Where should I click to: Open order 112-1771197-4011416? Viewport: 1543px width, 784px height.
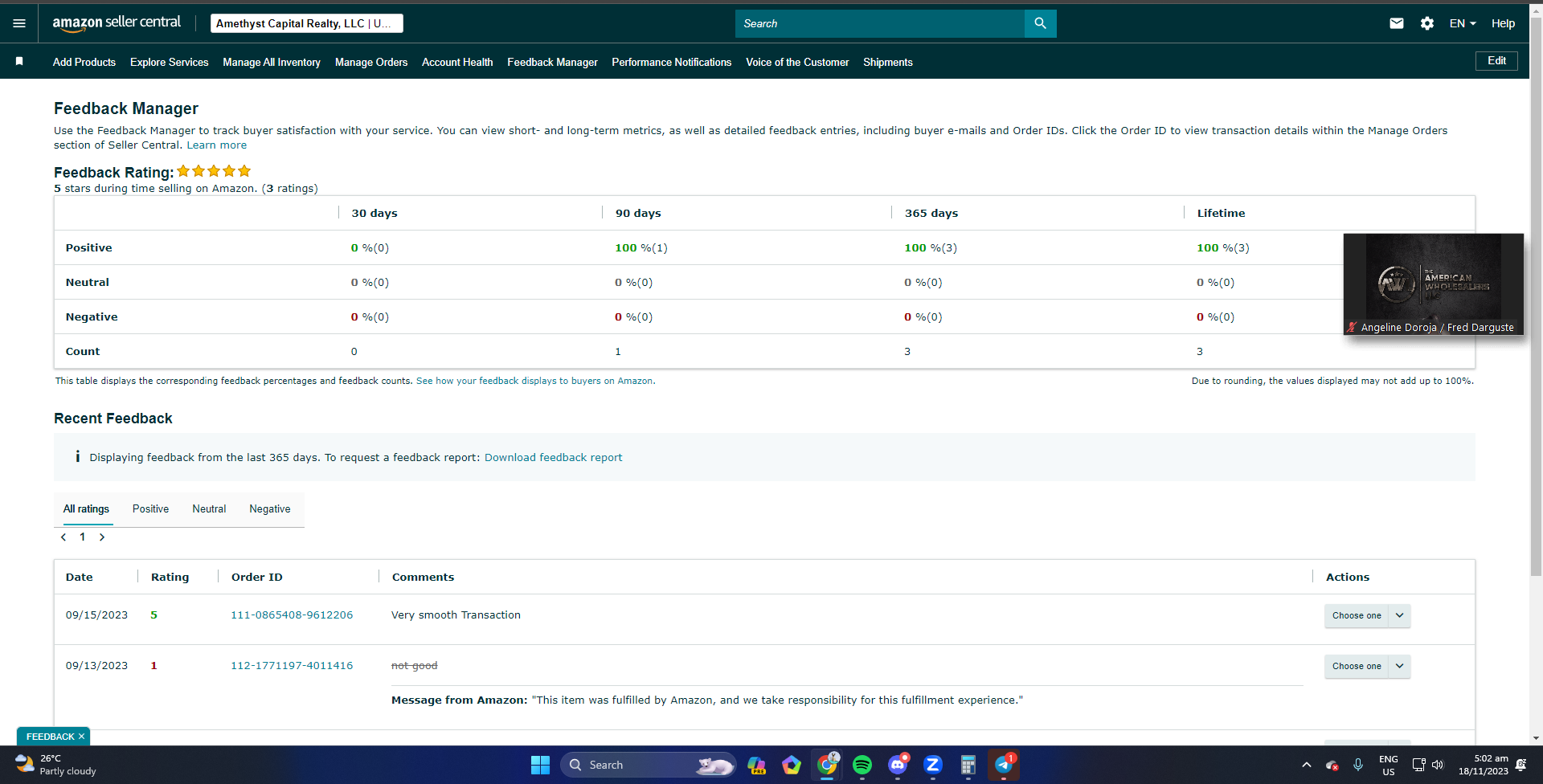coord(292,666)
